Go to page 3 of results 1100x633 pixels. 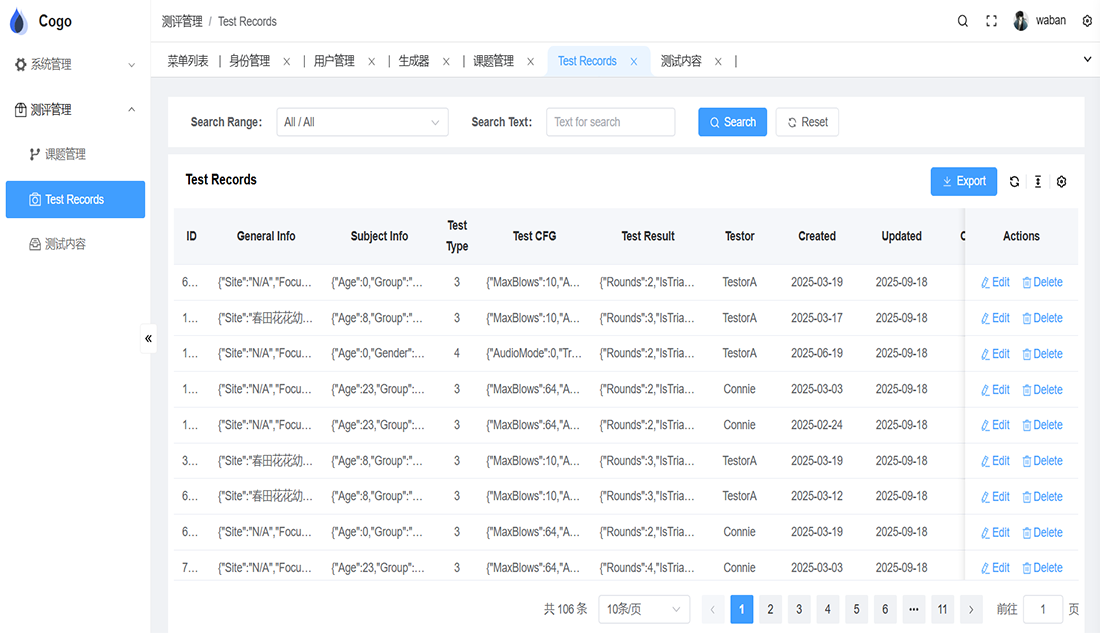pos(799,609)
